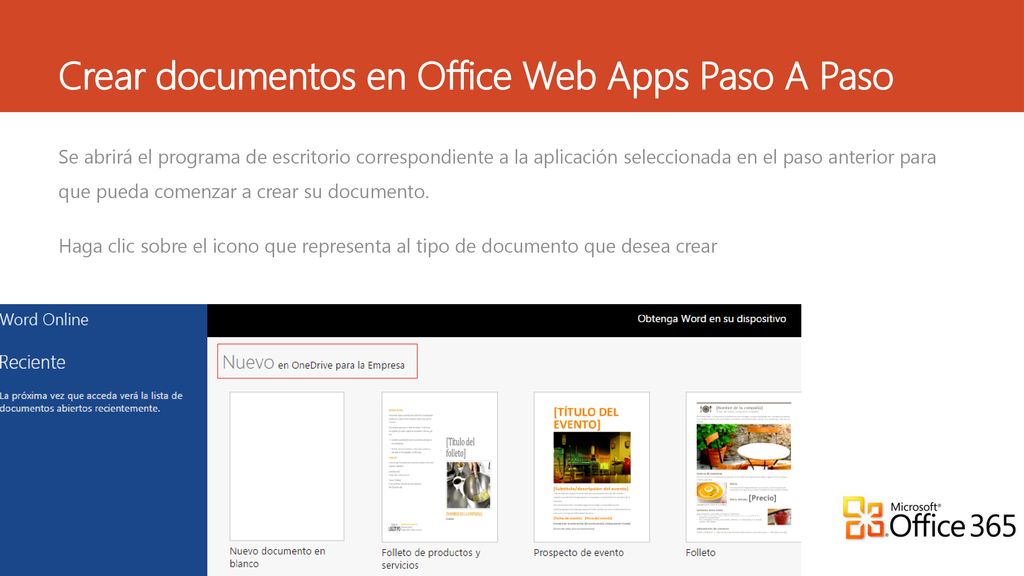Choose the Prospecto de evento template thumbnail
1024x576 pixels.
tap(592, 467)
